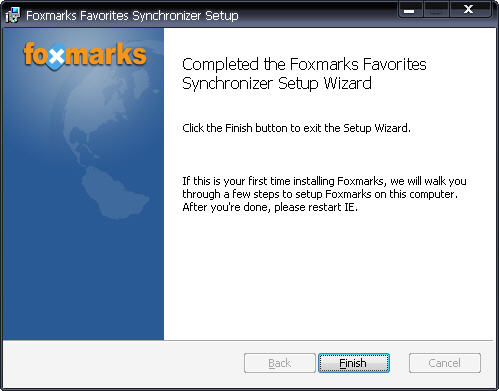
Task: Click the 'If this is your first time' line
Action: (324, 181)
